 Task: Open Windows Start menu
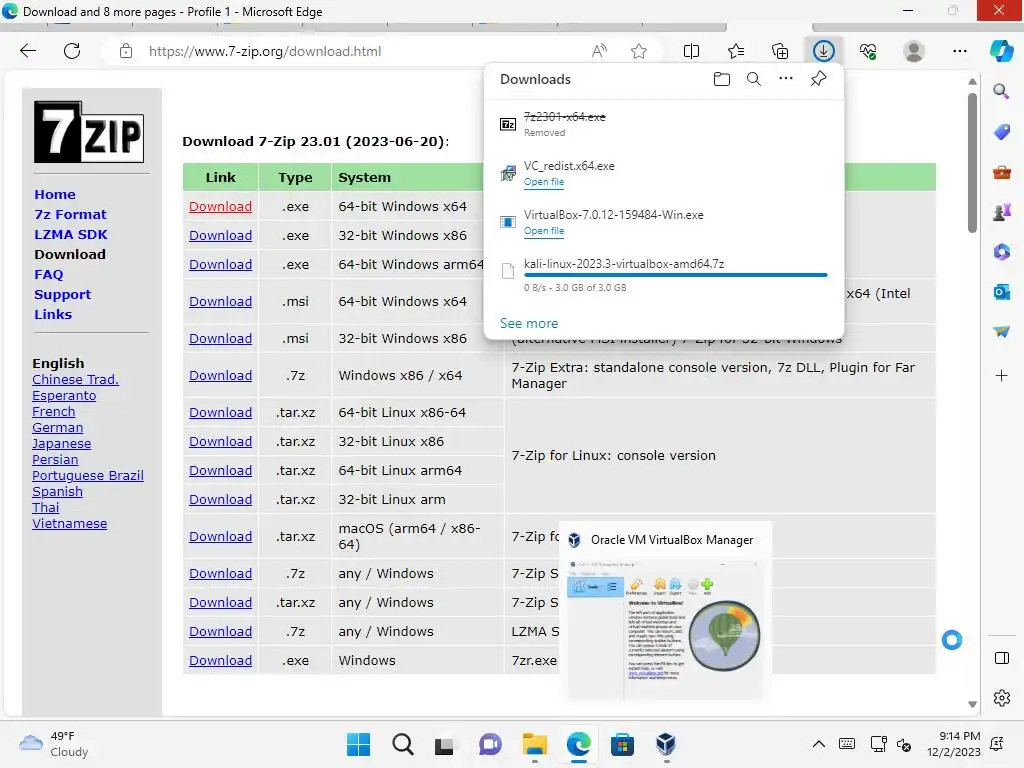click(x=358, y=744)
